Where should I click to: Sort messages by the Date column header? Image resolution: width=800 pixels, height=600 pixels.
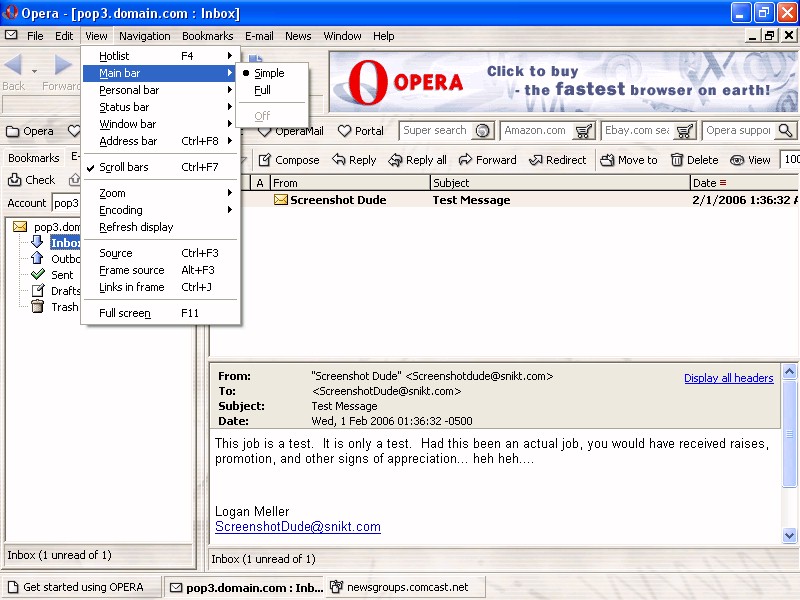(x=744, y=183)
